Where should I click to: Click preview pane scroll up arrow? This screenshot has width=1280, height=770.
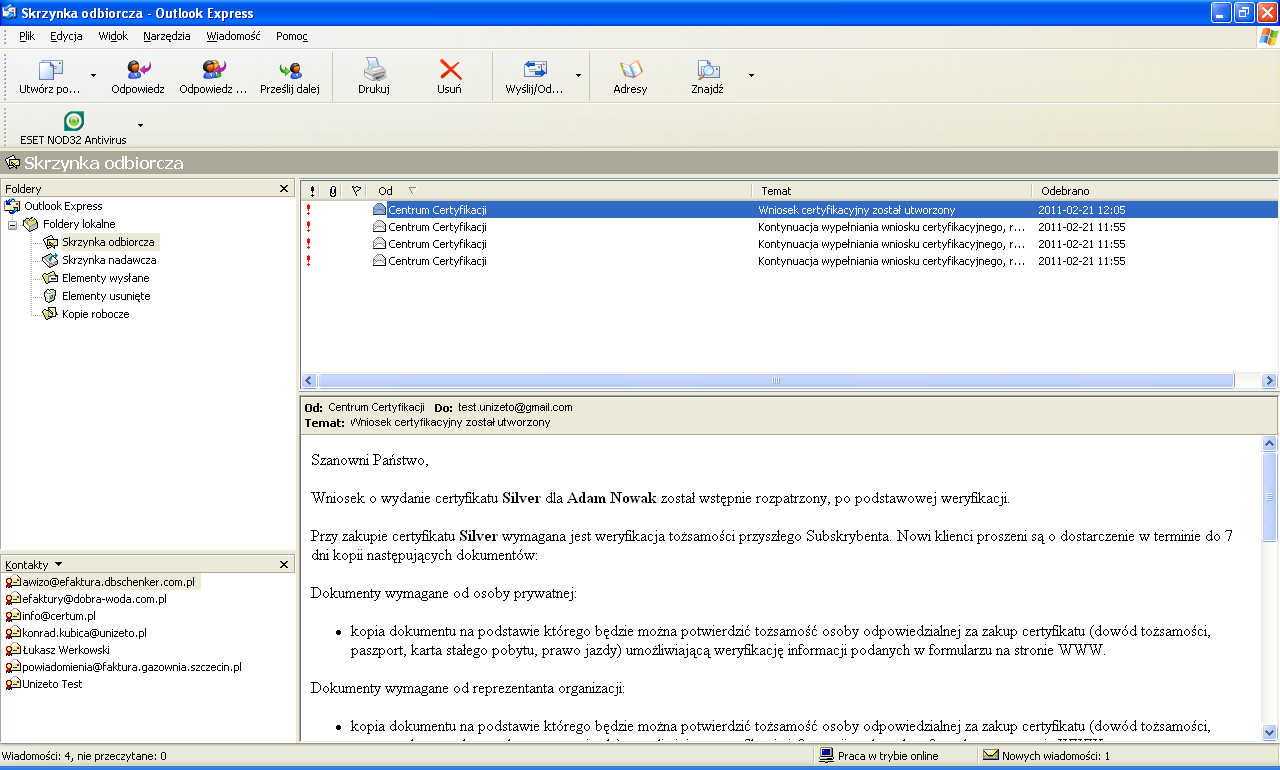pyautogui.click(x=1270, y=443)
